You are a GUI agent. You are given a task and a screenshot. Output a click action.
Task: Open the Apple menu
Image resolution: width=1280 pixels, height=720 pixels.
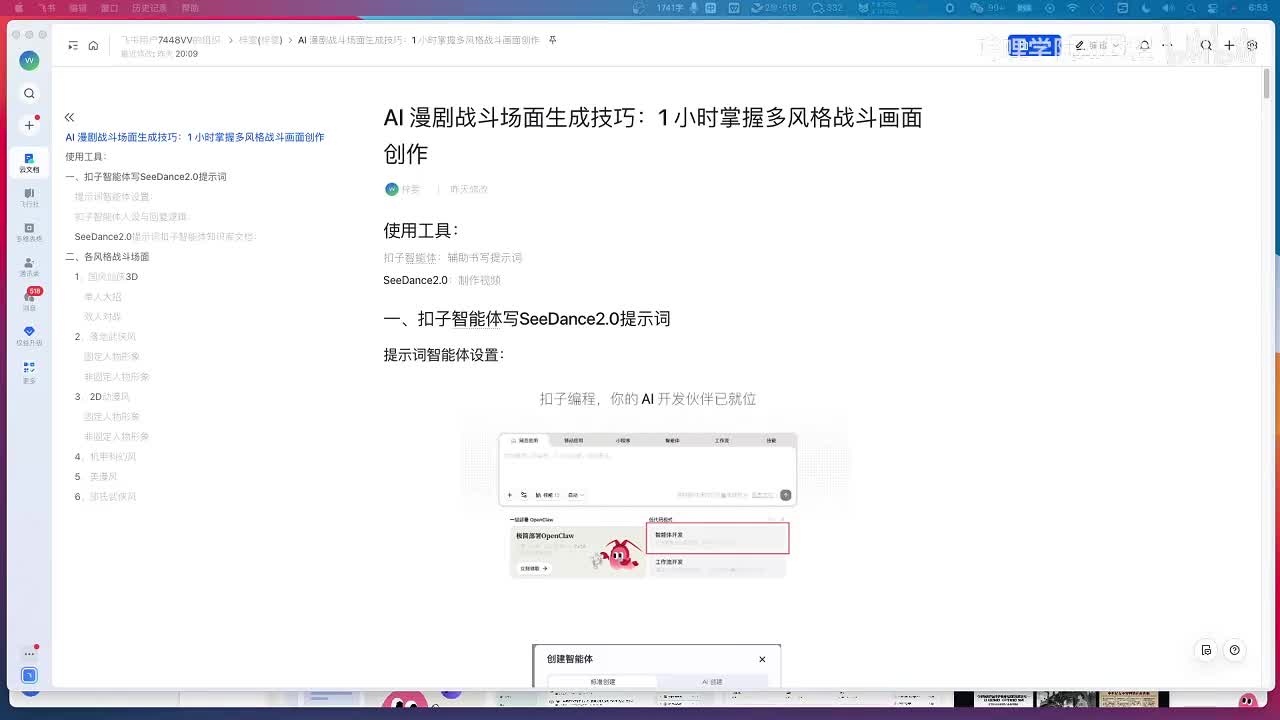(18, 8)
